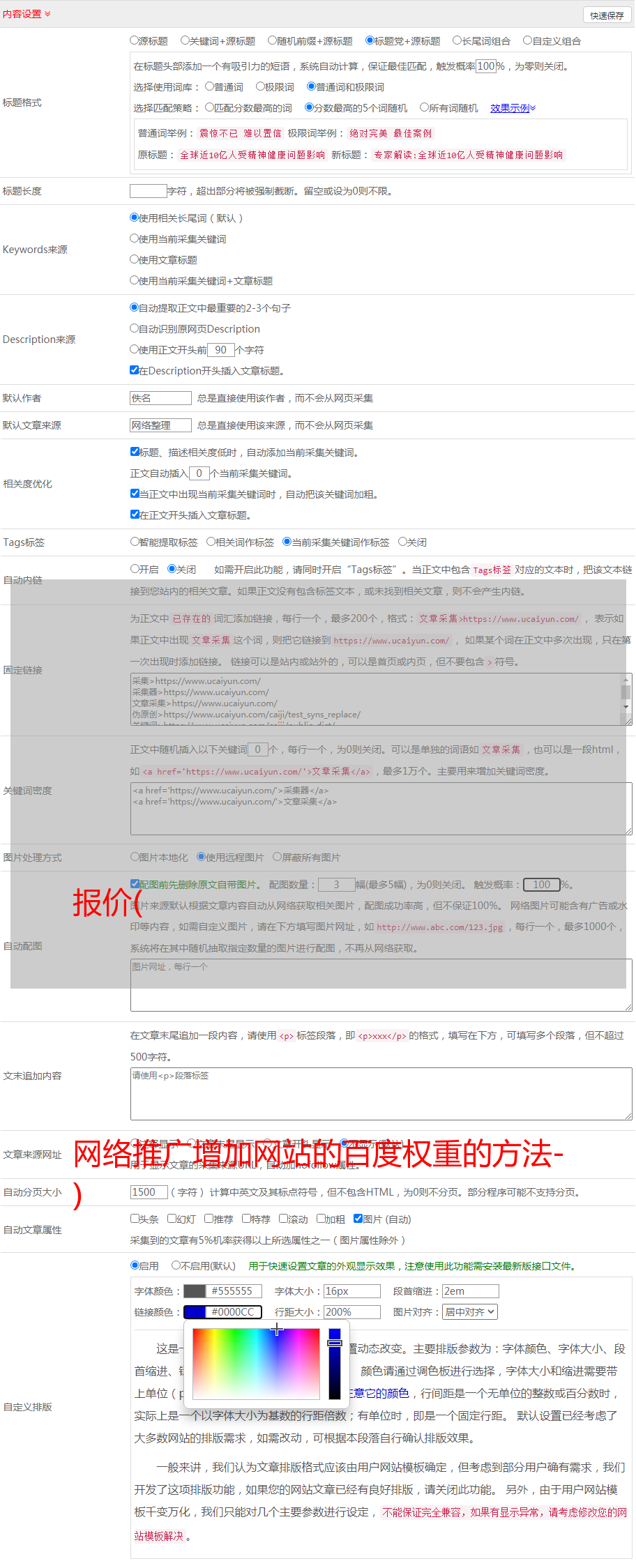Screen dimensions: 636x1568
Task: Toggle 在Description开头插入文章标题 checkbox
Action: click(x=135, y=370)
